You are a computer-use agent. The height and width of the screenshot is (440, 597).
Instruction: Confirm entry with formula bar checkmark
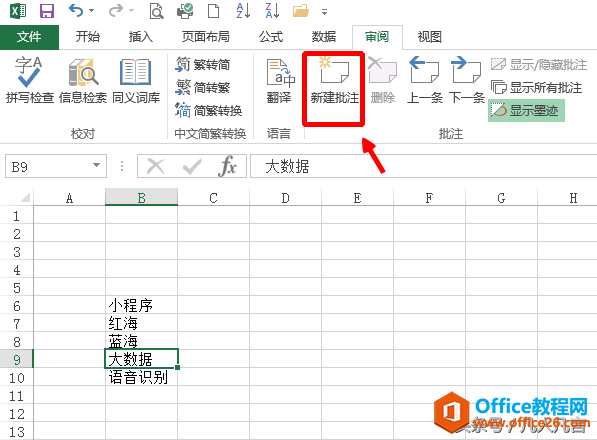[x=192, y=166]
